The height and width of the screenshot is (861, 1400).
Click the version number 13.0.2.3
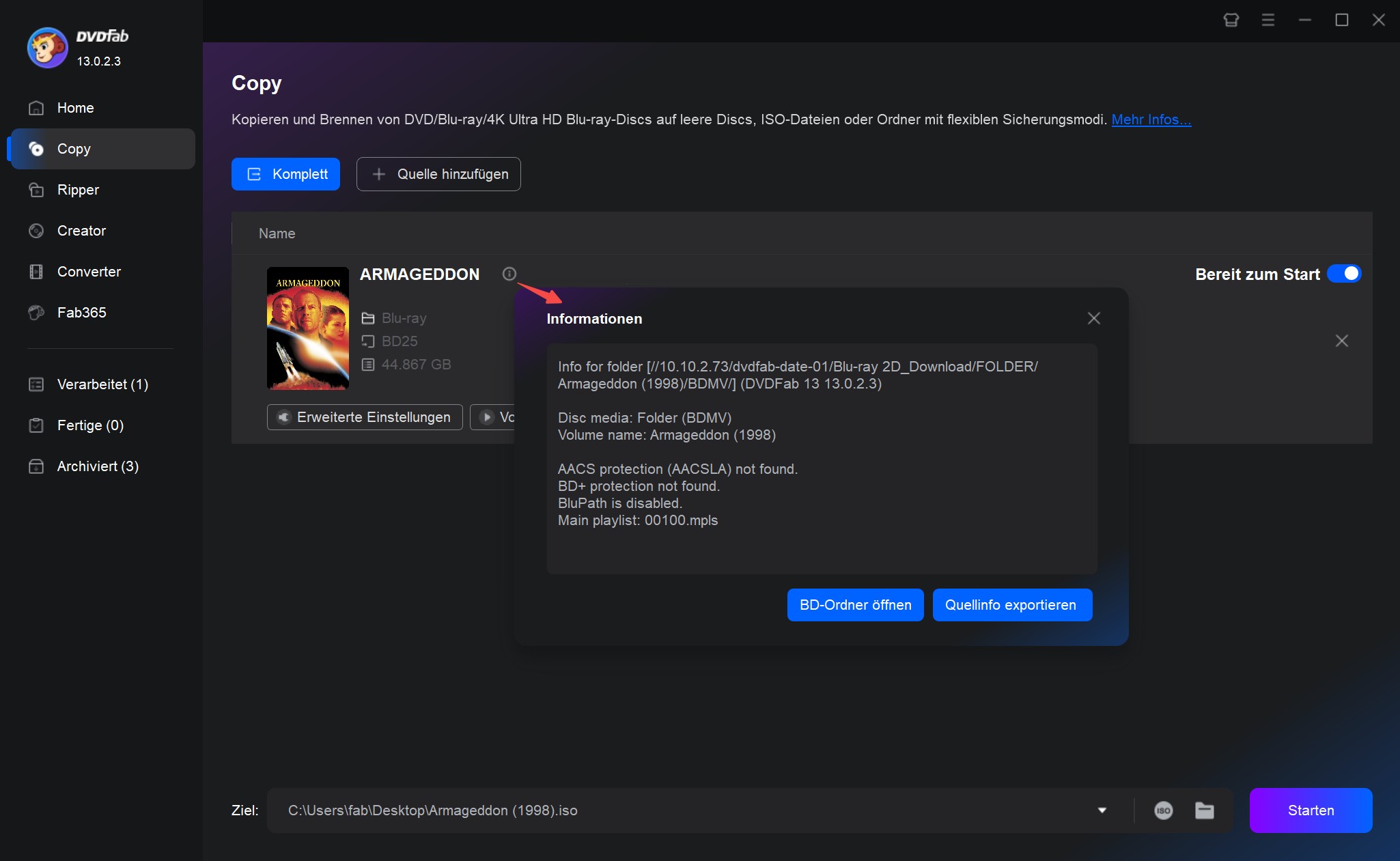coord(98,61)
